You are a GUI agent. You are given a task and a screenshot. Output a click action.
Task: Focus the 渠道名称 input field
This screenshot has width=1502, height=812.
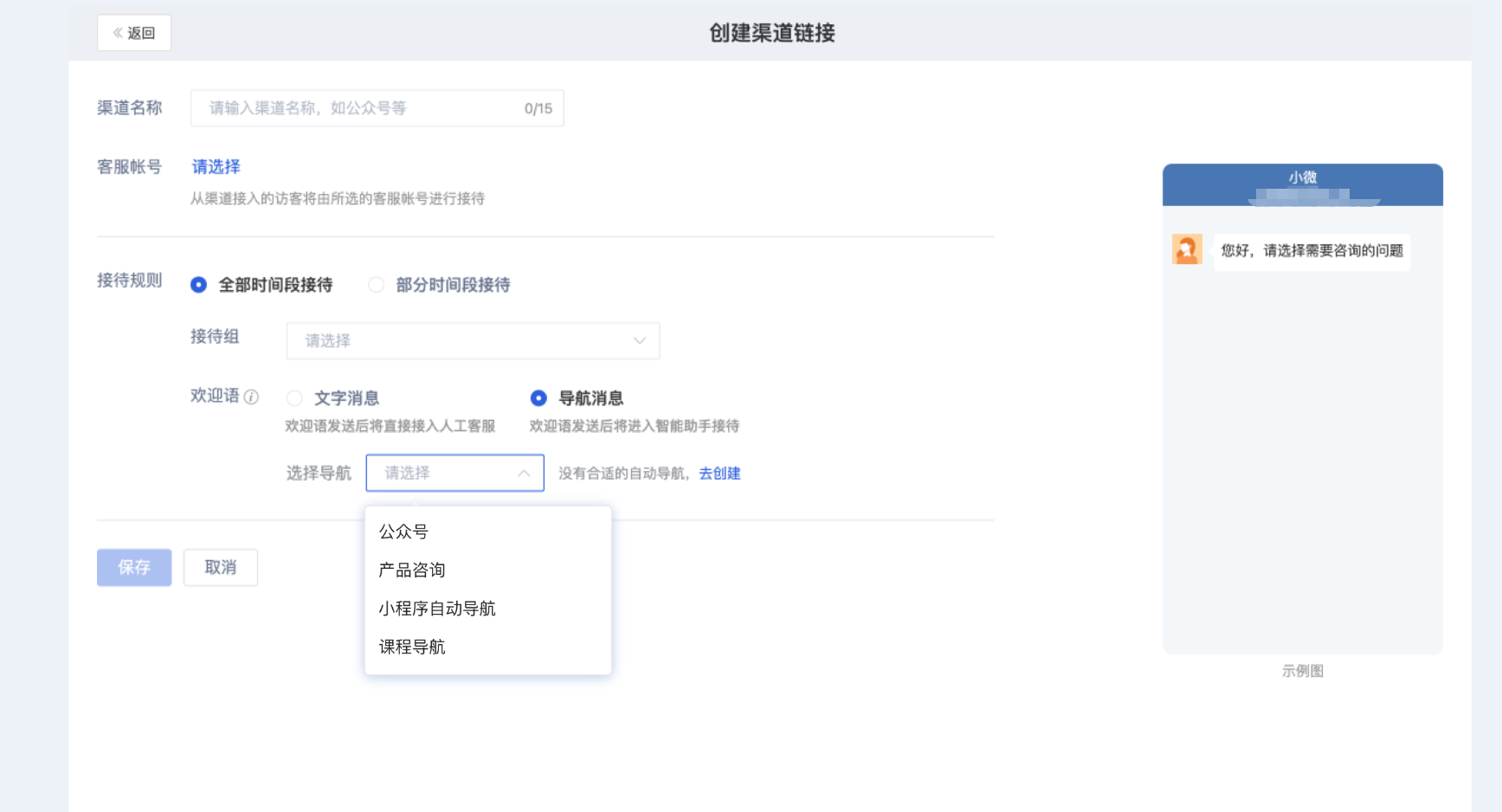coord(377,108)
